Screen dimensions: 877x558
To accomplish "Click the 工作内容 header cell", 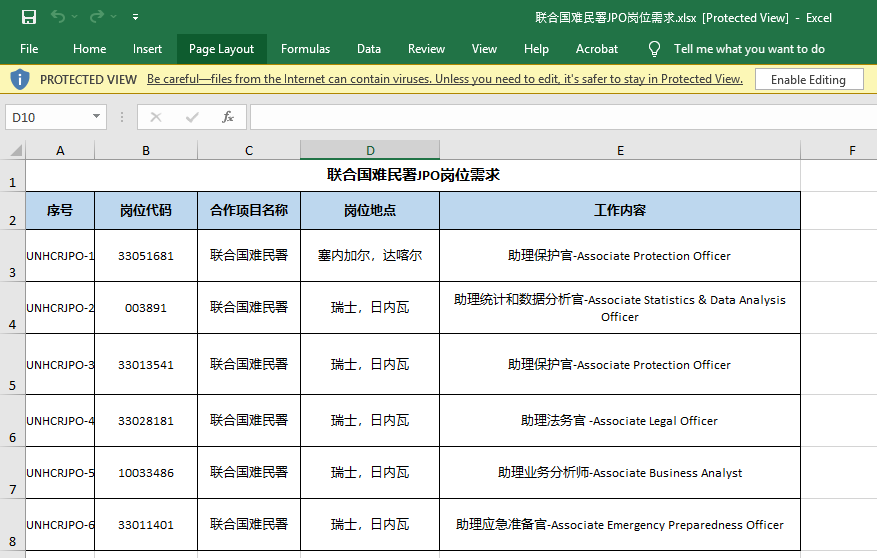I will pos(620,211).
